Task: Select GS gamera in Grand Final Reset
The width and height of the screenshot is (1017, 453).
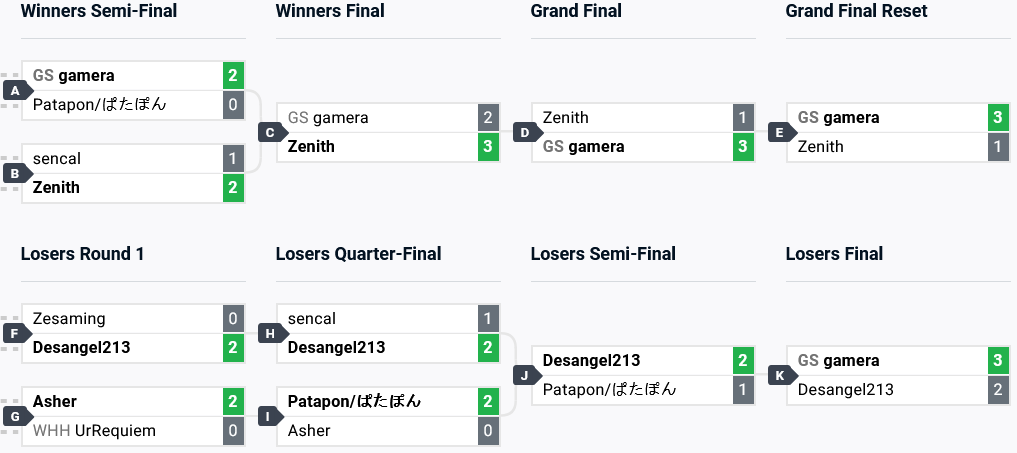Action: point(838,118)
